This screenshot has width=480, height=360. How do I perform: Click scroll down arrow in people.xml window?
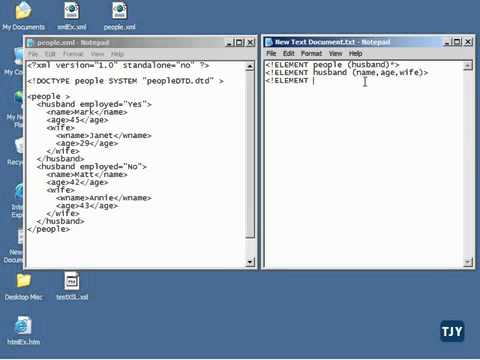coord(250,262)
